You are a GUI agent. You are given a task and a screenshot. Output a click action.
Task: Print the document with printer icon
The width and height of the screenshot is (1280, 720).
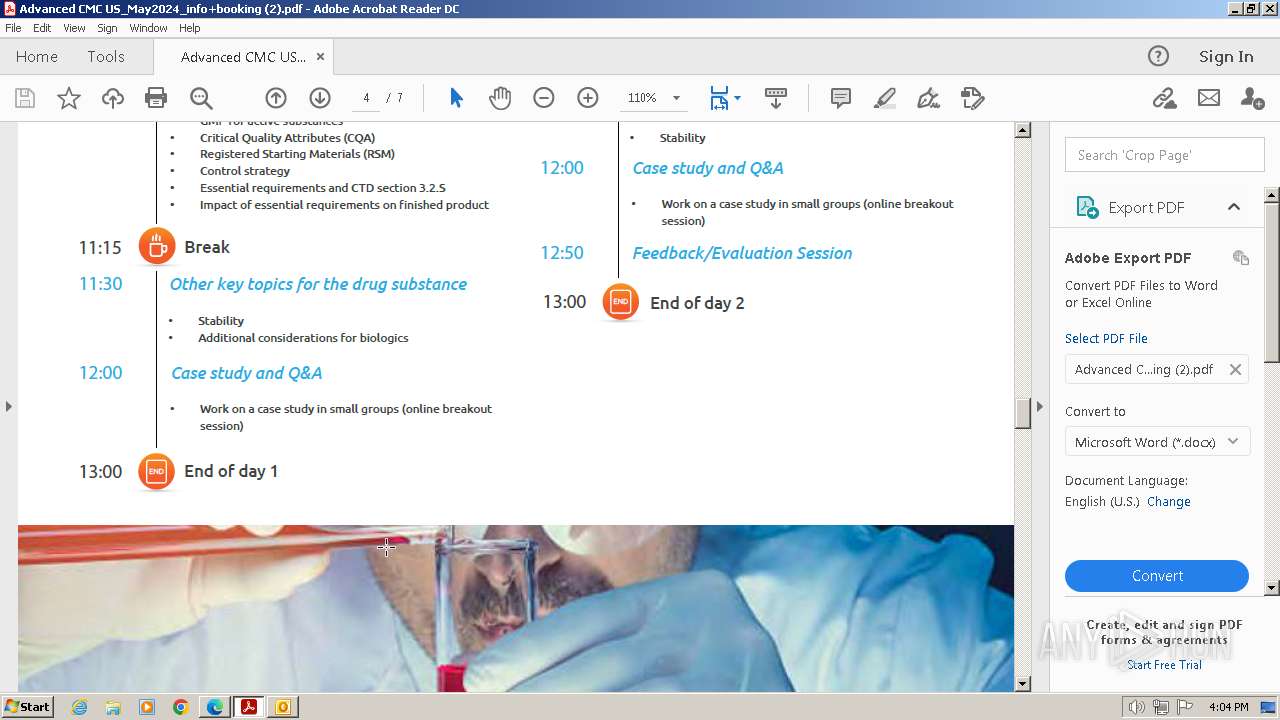[x=156, y=98]
